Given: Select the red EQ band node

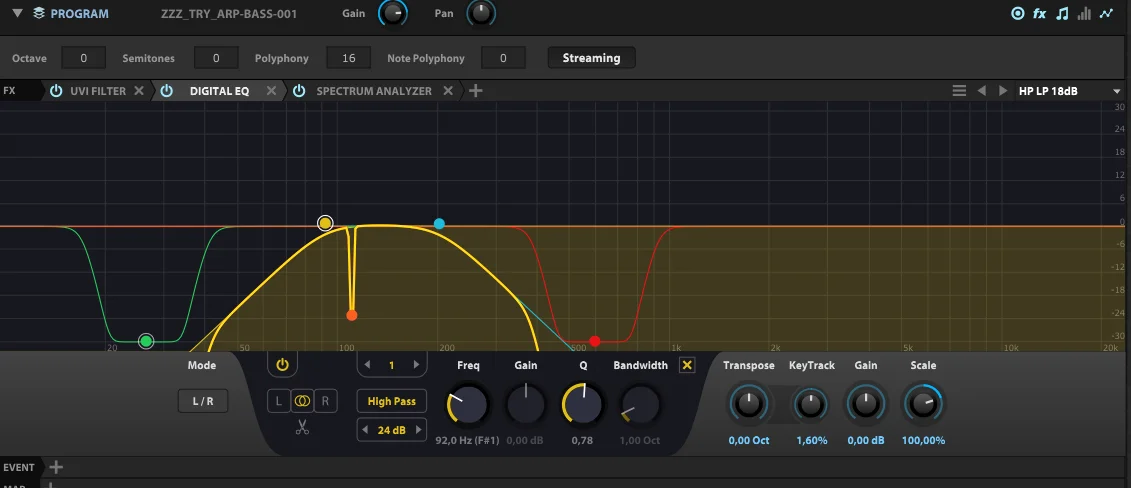Looking at the screenshot, I should (x=594, y=341).
